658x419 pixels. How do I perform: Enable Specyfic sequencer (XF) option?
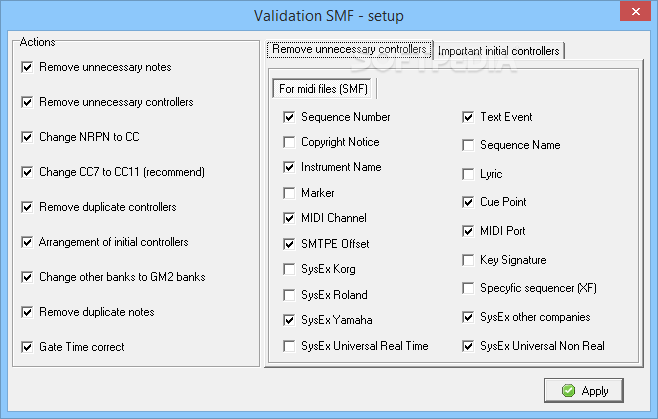(x=468, y=288)
